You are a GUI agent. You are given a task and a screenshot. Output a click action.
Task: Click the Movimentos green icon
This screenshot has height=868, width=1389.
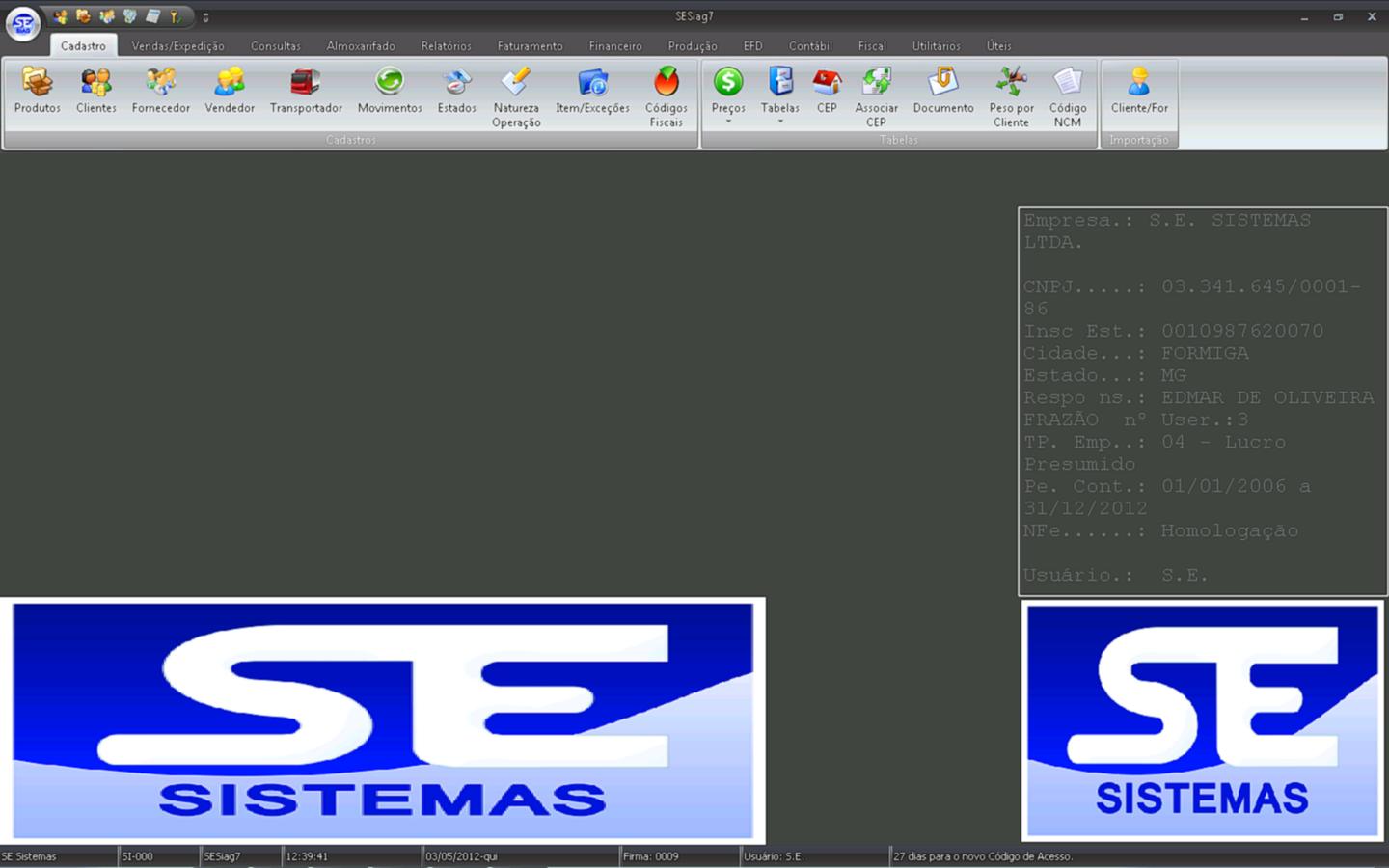390,92
